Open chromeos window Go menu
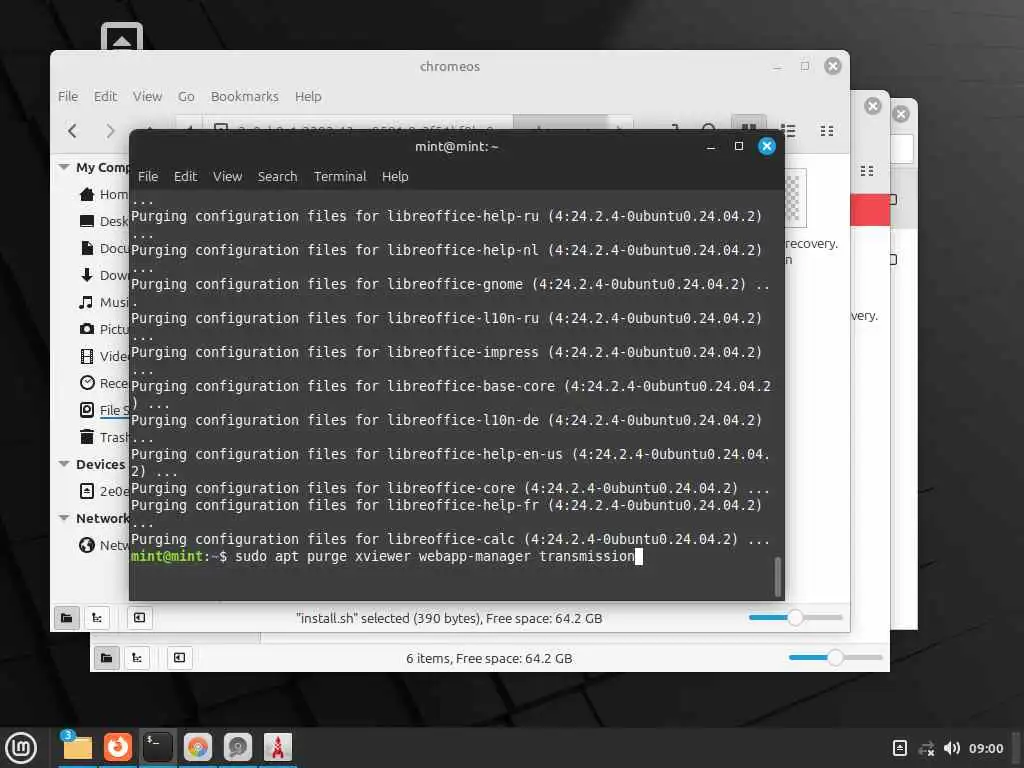1024x768 pixels. pyautogui.click(x=186, y=97)
